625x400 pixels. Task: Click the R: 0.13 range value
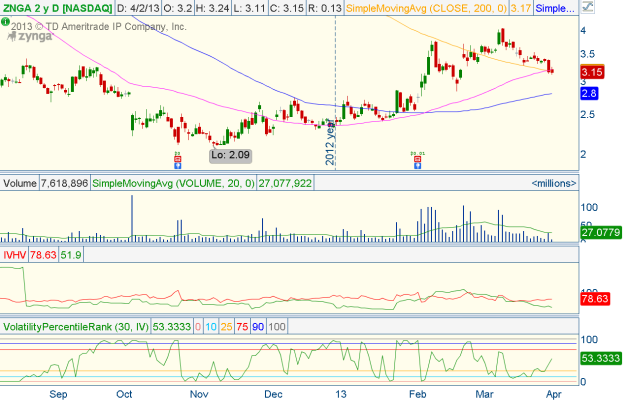[324, 8]
